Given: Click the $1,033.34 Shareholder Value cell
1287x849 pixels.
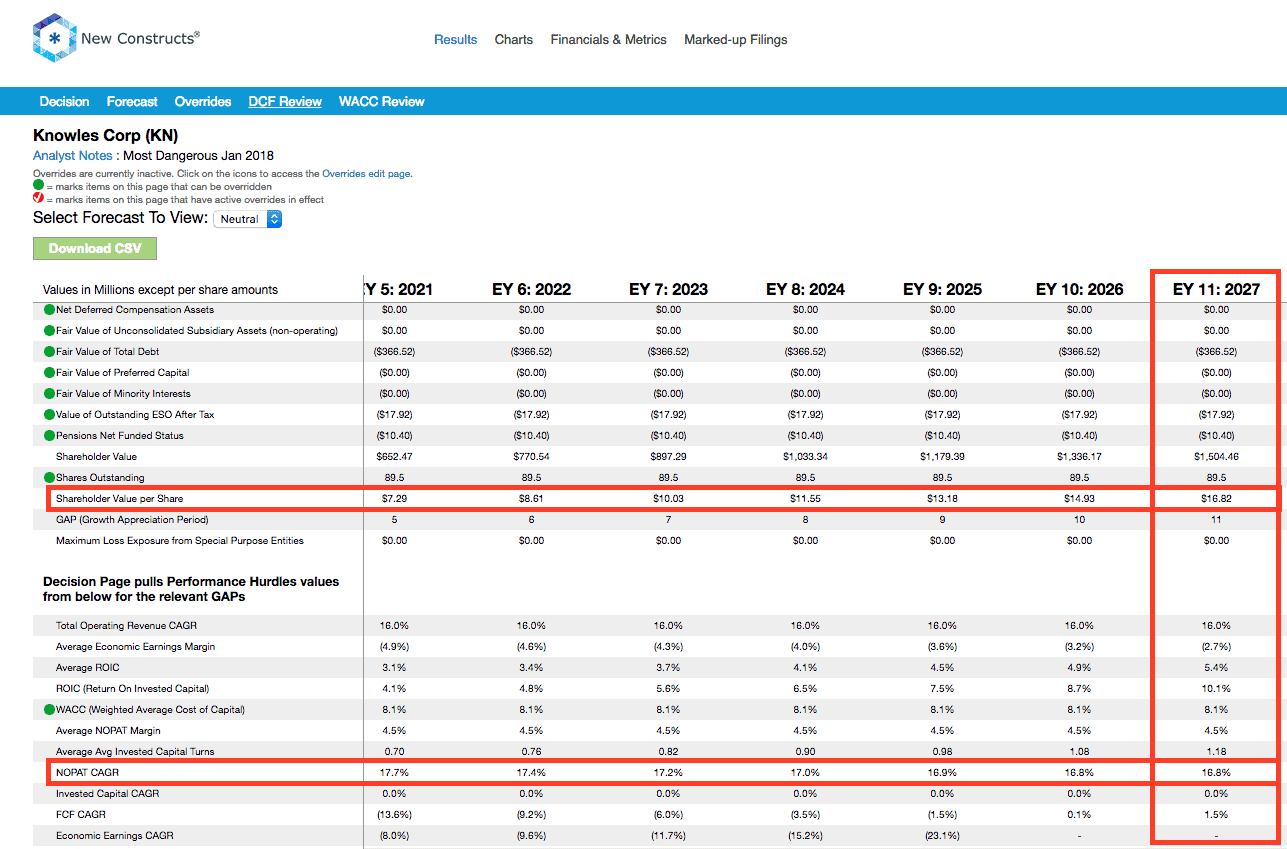Looking at the screenshot, I should [805, 457].
